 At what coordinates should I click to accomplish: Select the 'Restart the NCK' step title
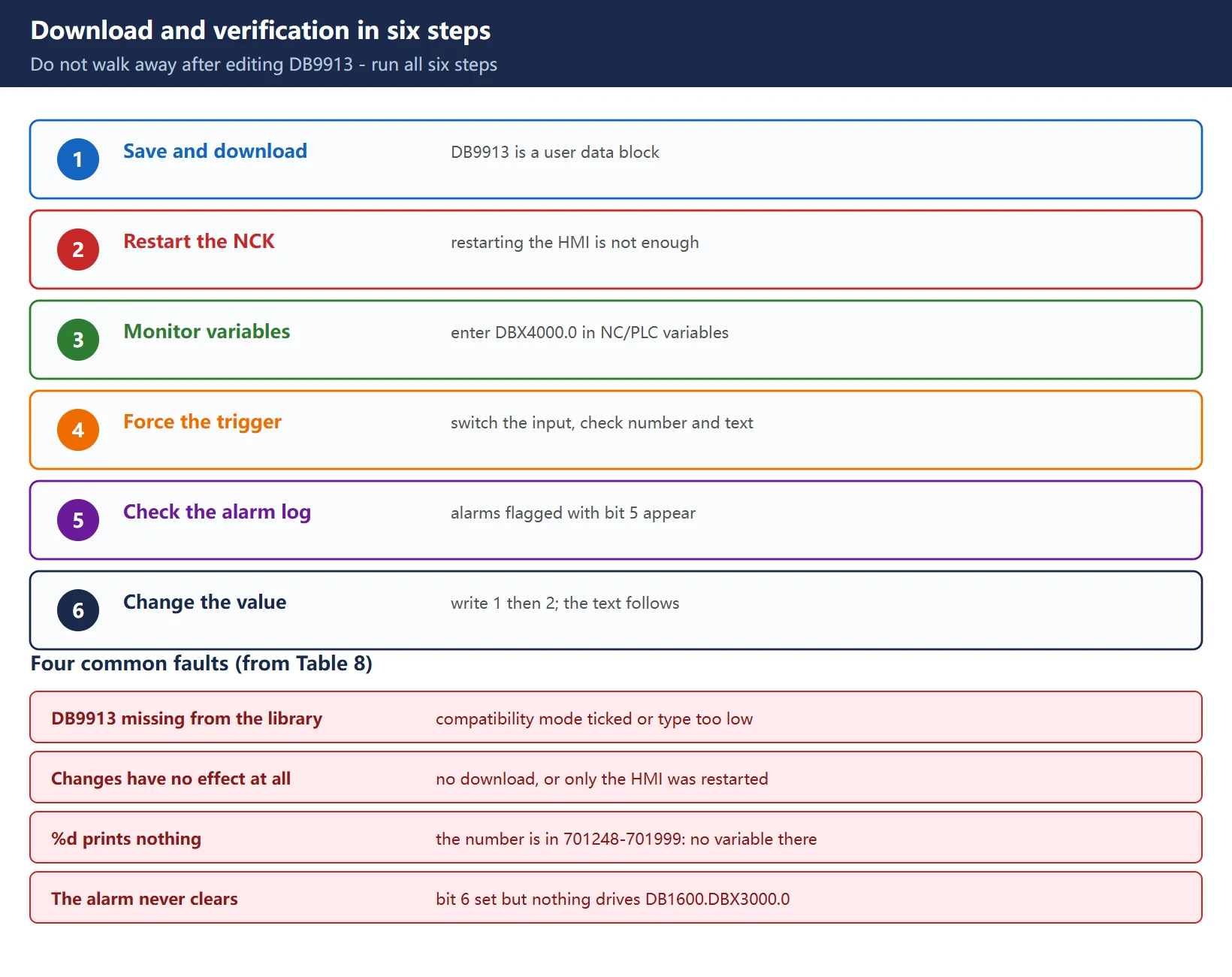click(x=198, y=241)
